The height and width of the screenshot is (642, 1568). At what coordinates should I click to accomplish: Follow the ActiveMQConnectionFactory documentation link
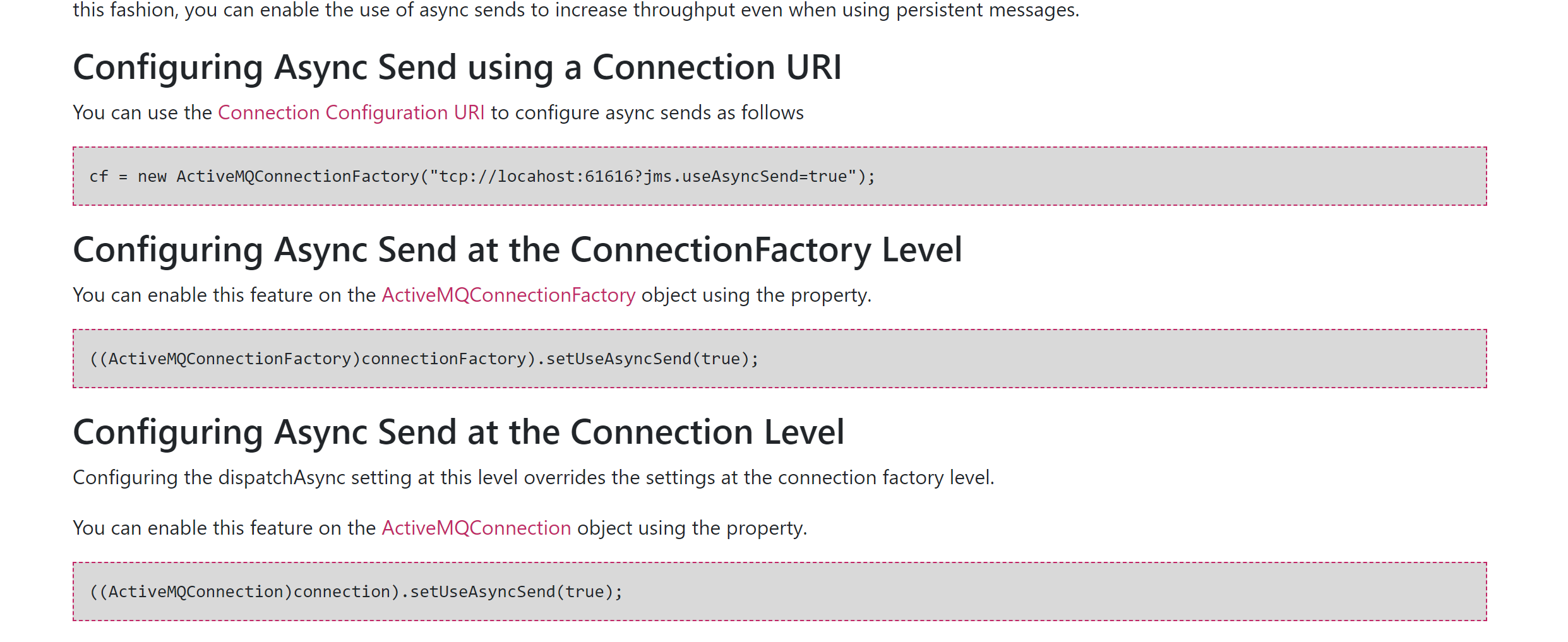pos(508,295)
